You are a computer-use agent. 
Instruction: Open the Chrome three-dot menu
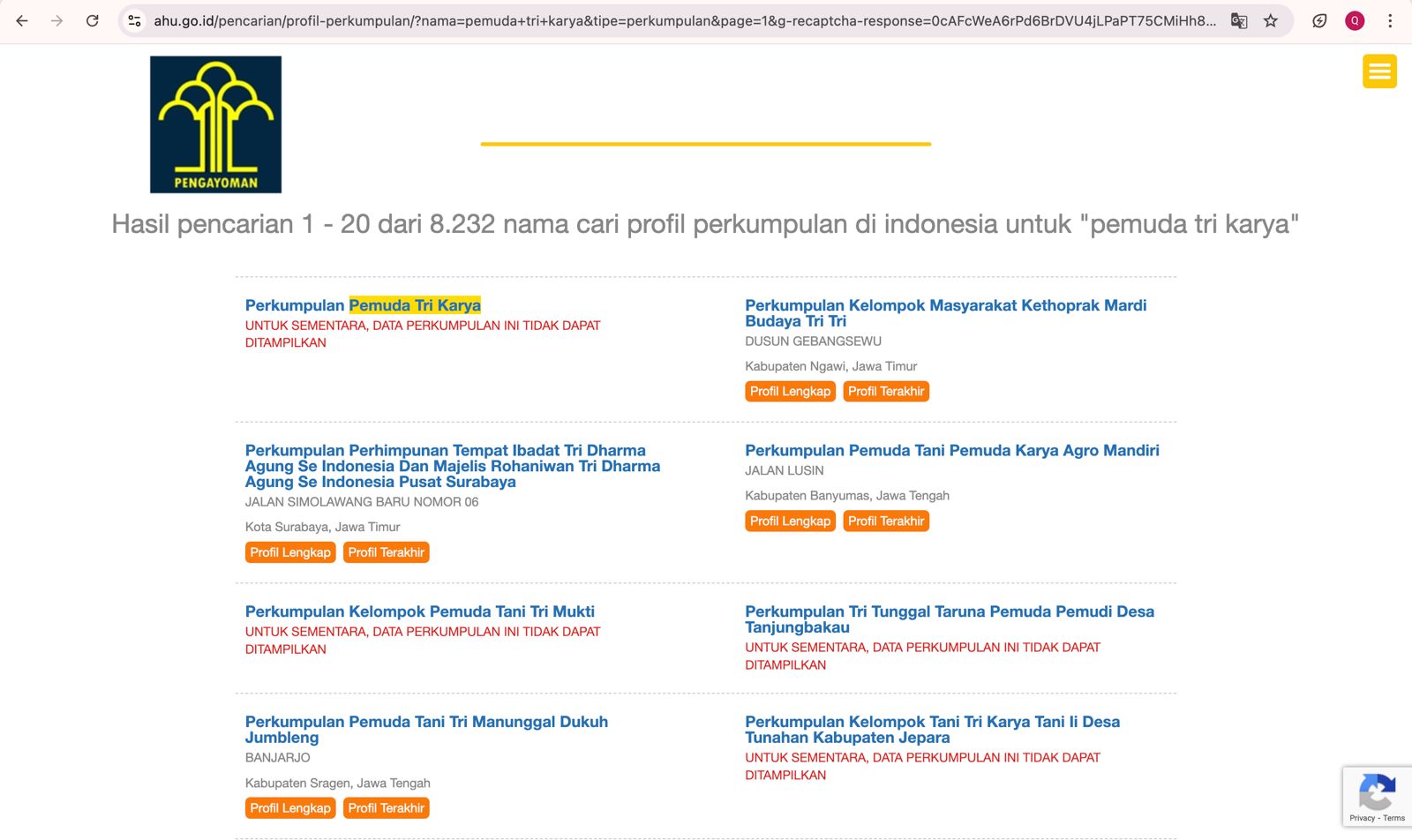click(1390, 20)
